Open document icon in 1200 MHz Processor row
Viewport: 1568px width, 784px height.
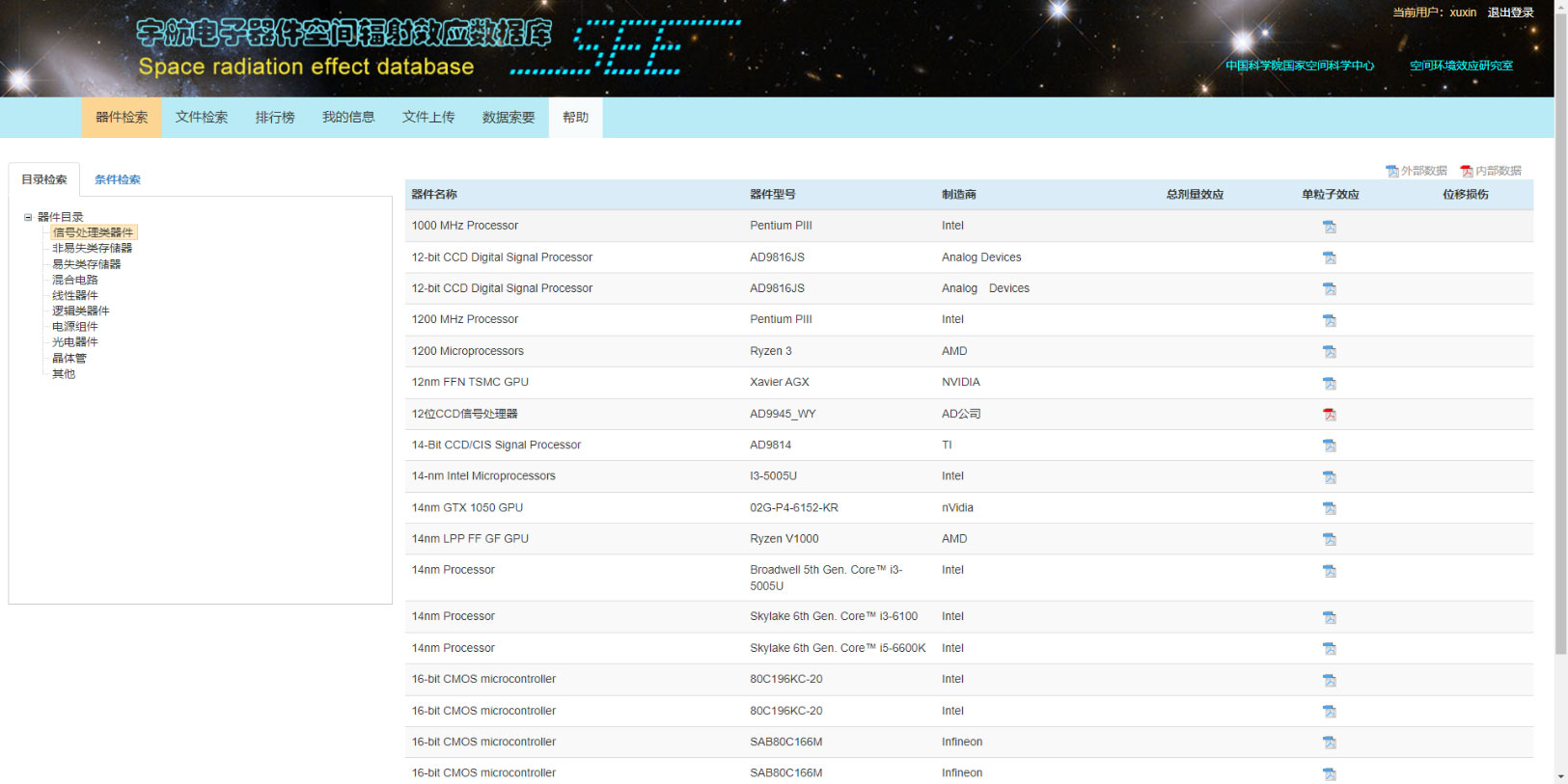click(1329, 320)
